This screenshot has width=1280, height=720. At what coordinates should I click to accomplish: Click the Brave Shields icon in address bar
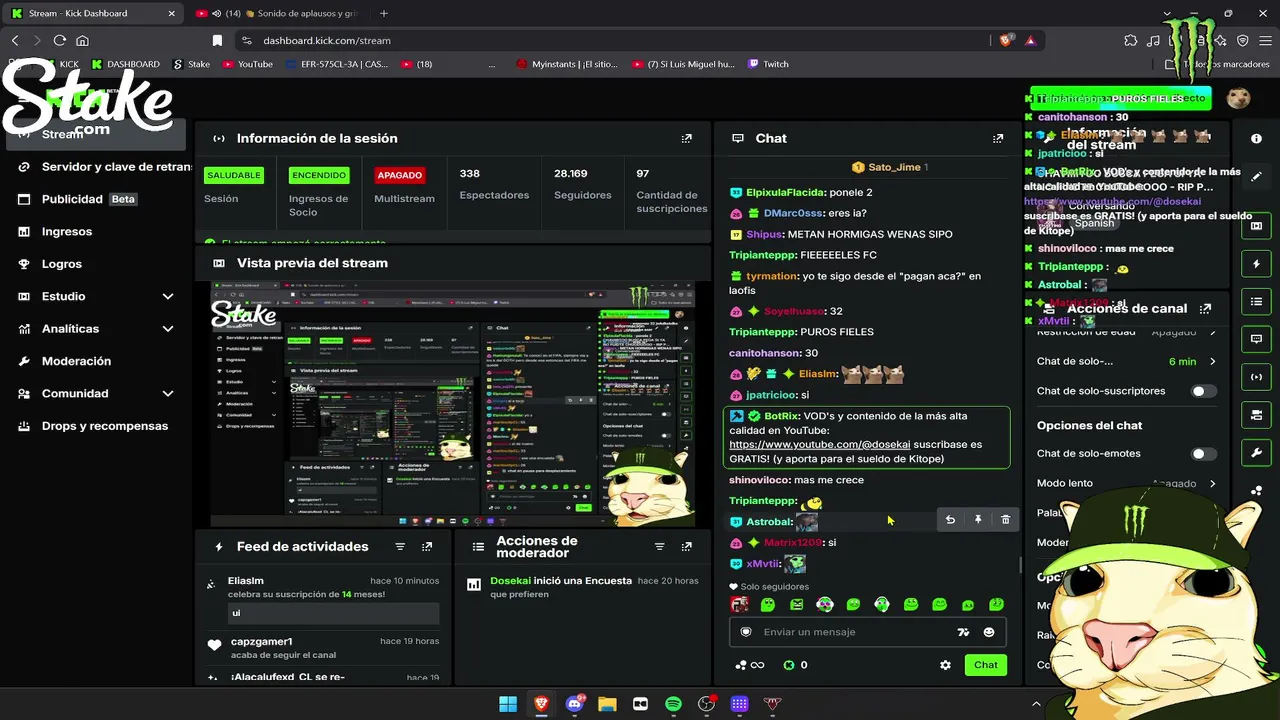(1006, 40)
